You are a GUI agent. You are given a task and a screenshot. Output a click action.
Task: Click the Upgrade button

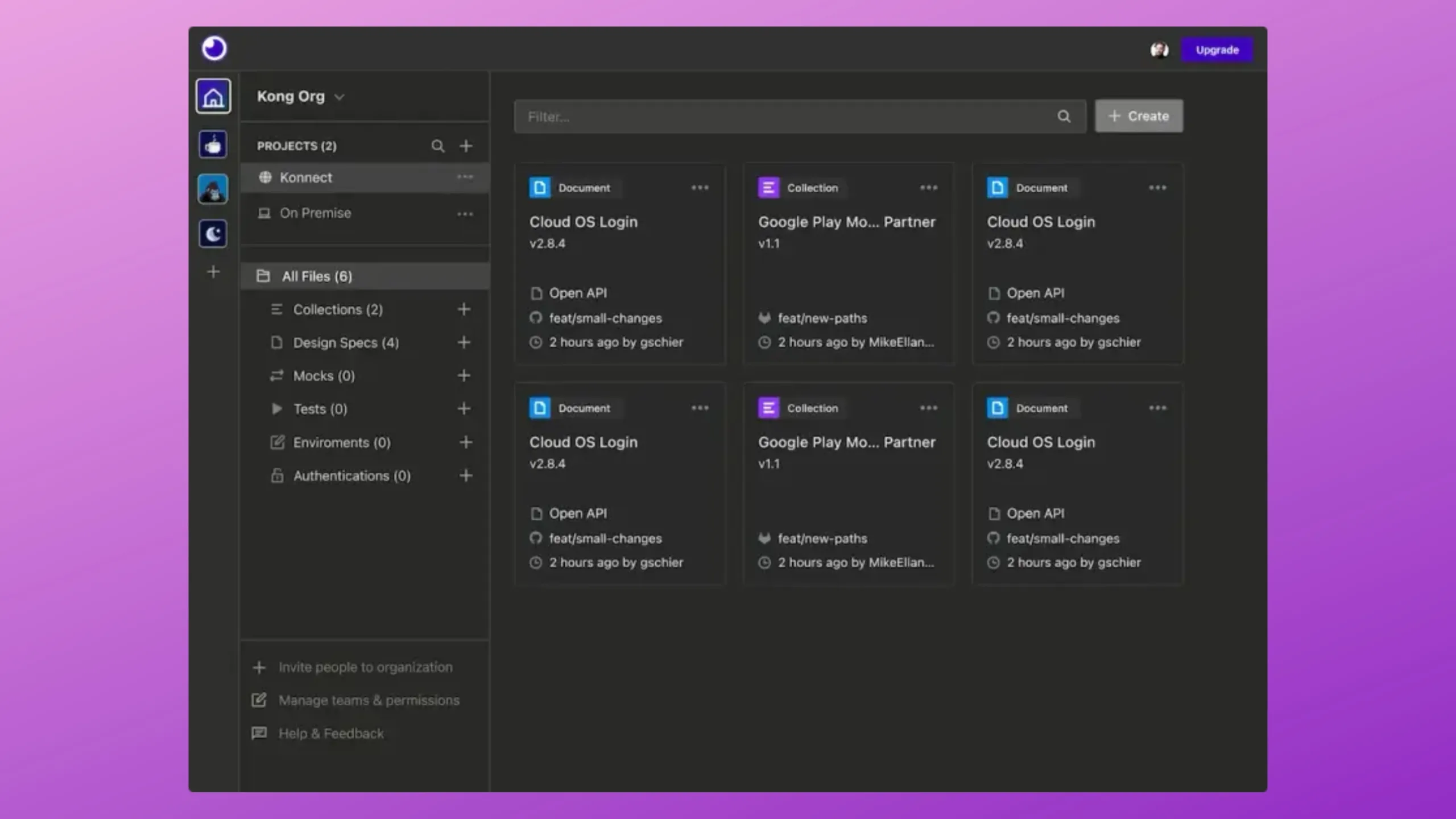1217,50
